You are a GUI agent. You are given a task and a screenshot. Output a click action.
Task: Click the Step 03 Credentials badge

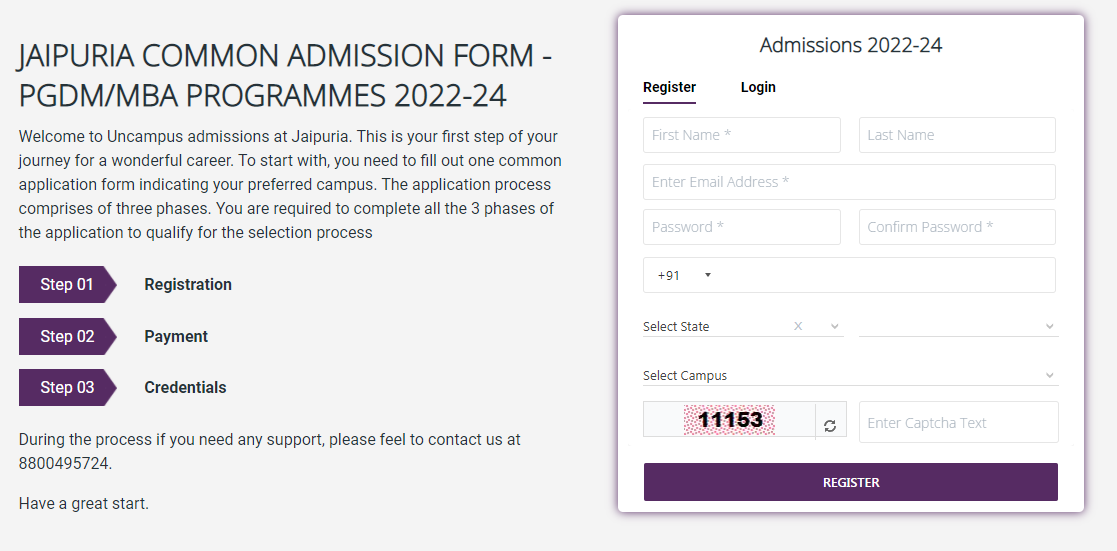pyautogui.click(x=67, y=388)
